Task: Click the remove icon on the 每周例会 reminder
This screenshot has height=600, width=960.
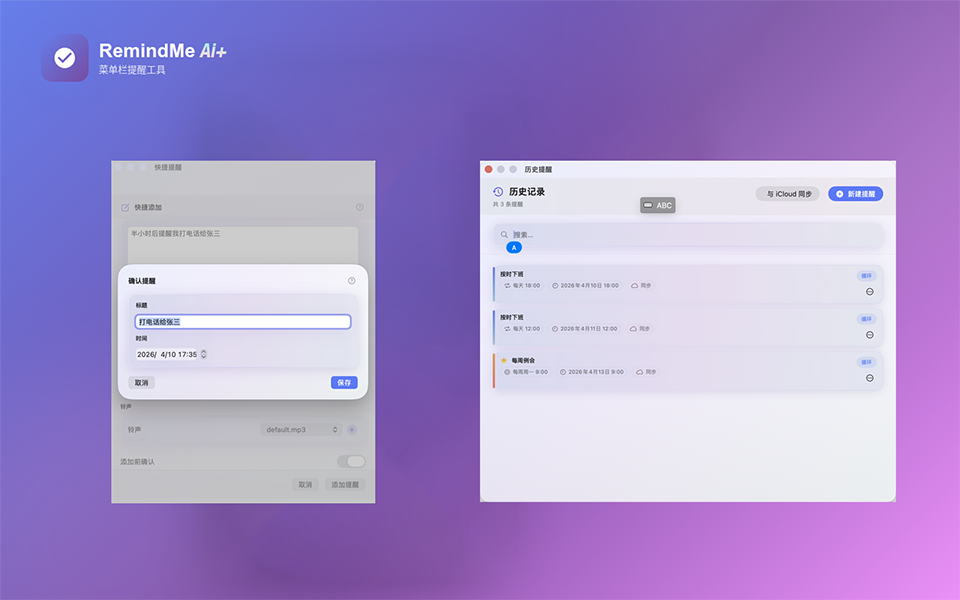Action: (869, 378)
